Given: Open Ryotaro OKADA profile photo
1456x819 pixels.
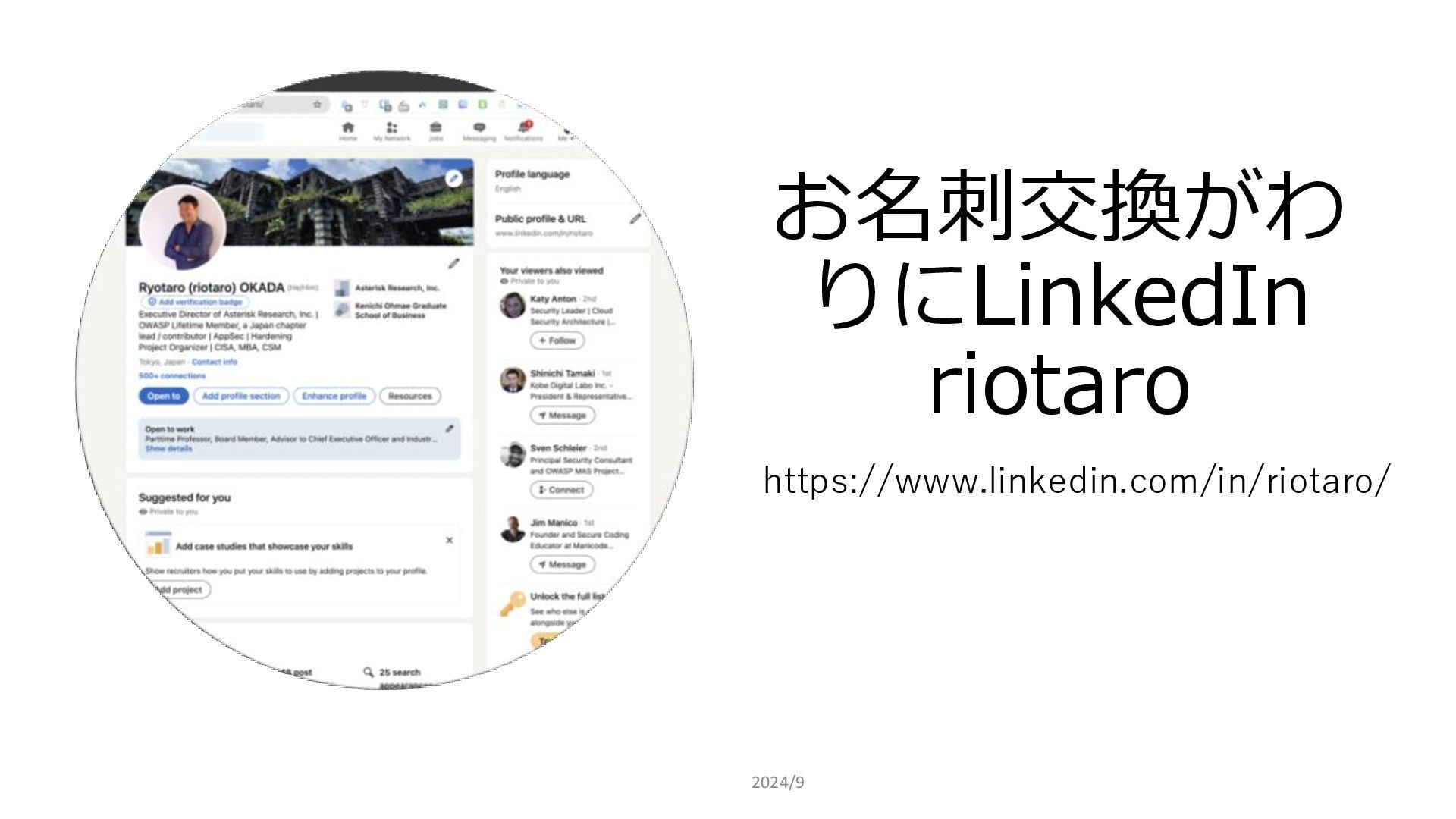Looking at the screenshot, I should tap(182, 227).
